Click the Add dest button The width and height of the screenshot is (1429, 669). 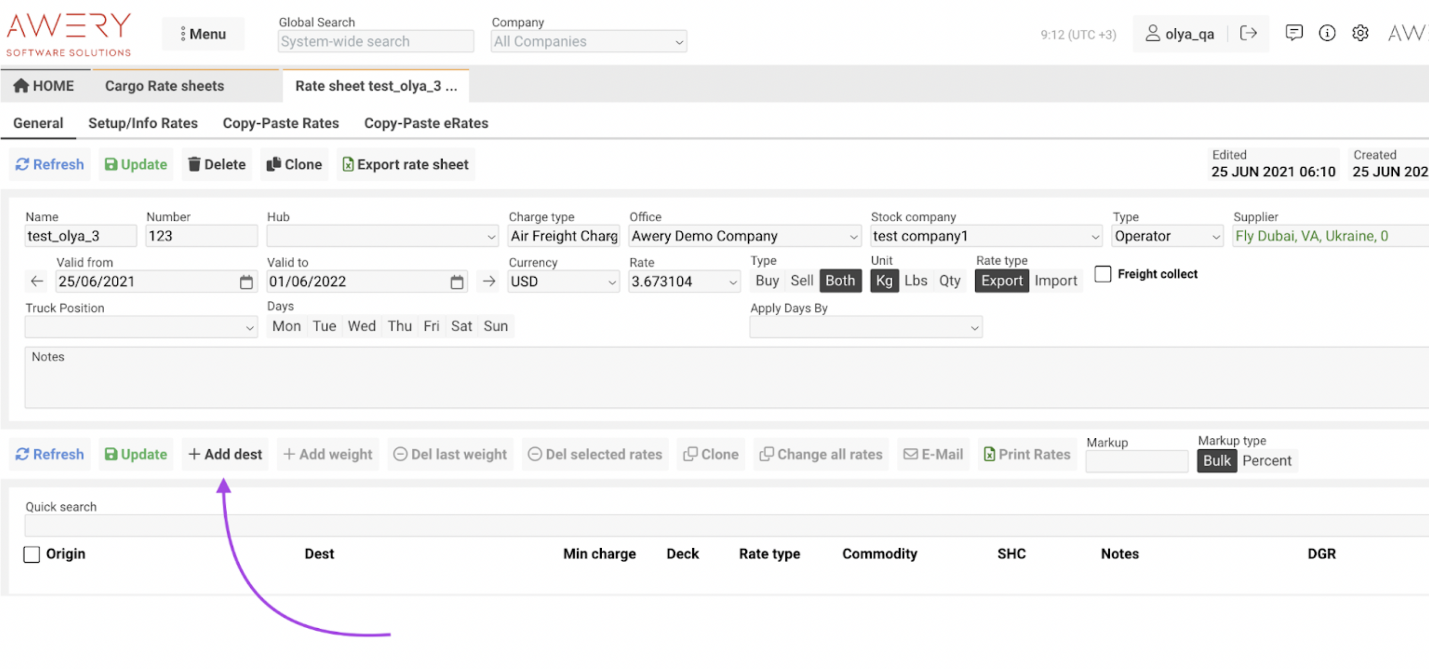225,454
